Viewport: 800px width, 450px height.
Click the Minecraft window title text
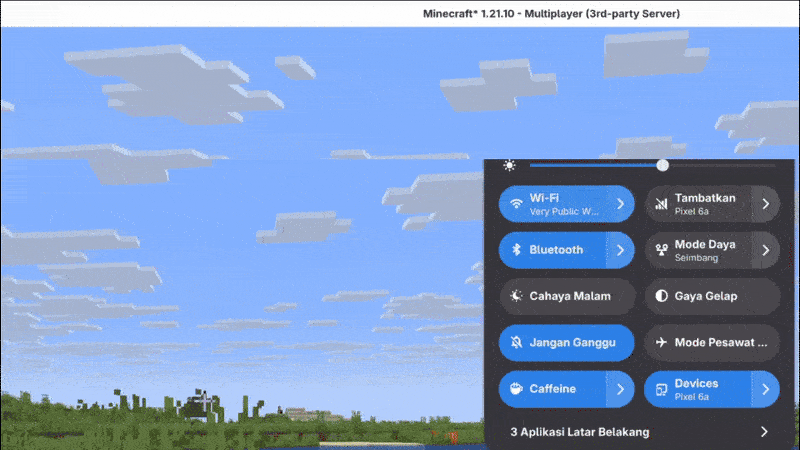click(x=551, y=14)
